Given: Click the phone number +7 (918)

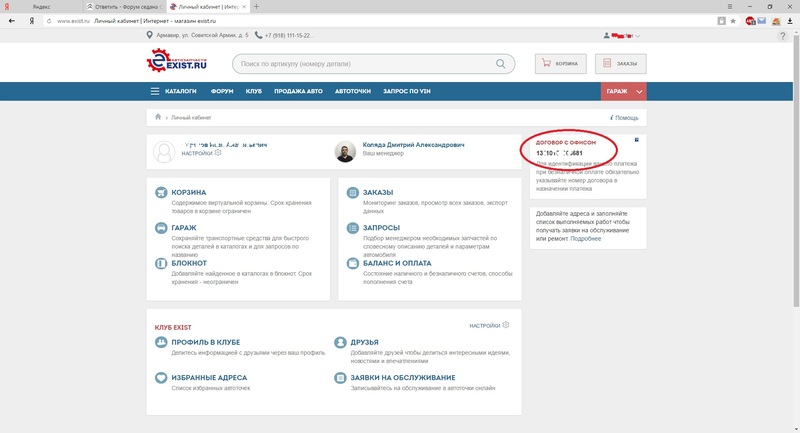Looking at the screenshot, I should click(x=289, y=35).
